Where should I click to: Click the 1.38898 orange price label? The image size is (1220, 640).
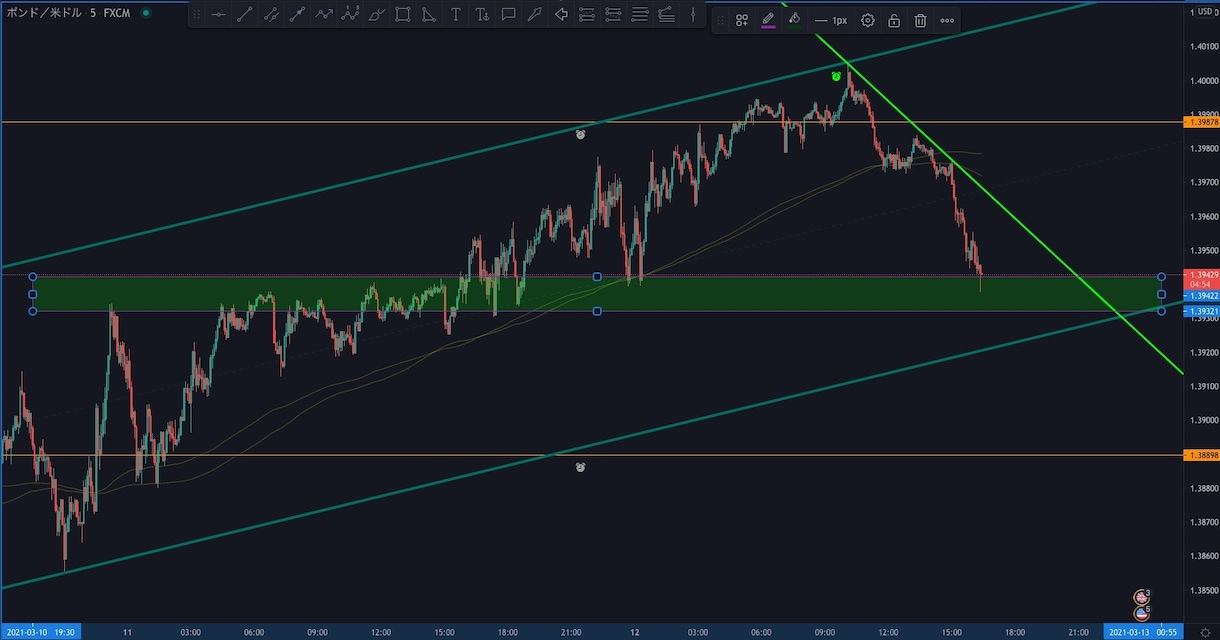[1200, 455]
